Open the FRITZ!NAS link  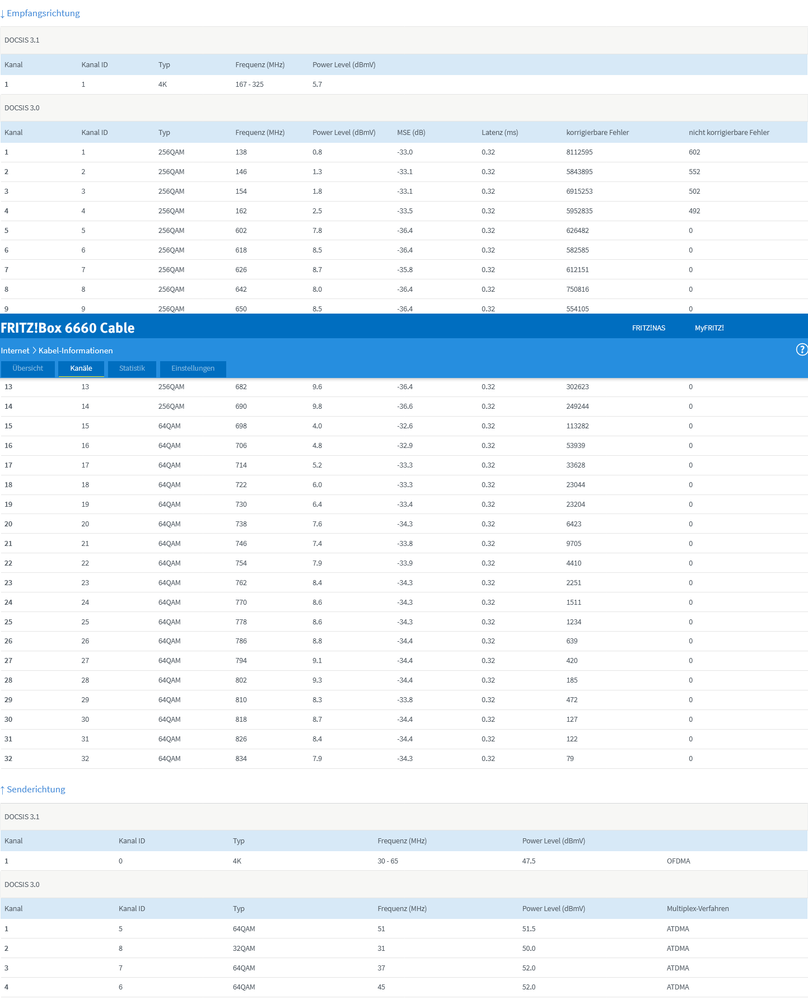(648, 328)
